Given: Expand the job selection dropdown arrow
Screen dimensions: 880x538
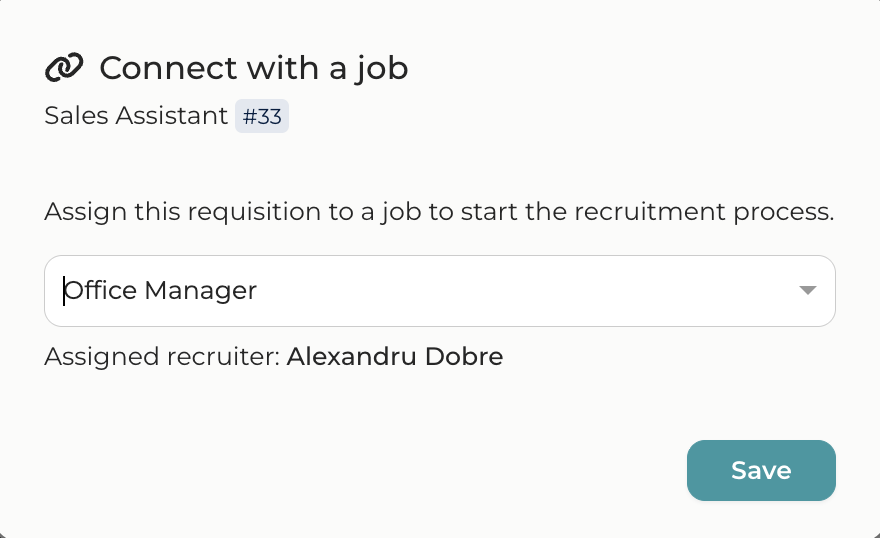Looking at the screenshot, I should tap(808, 291).
